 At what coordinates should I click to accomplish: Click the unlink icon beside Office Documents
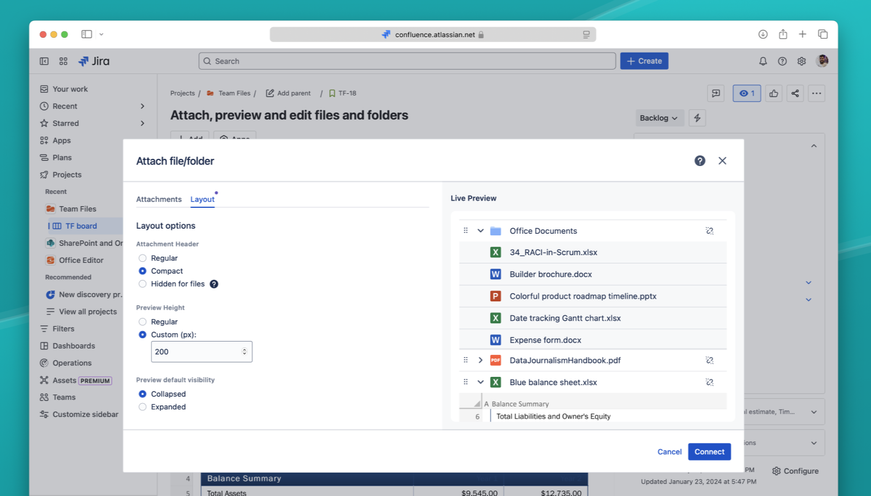coord(709,231)
